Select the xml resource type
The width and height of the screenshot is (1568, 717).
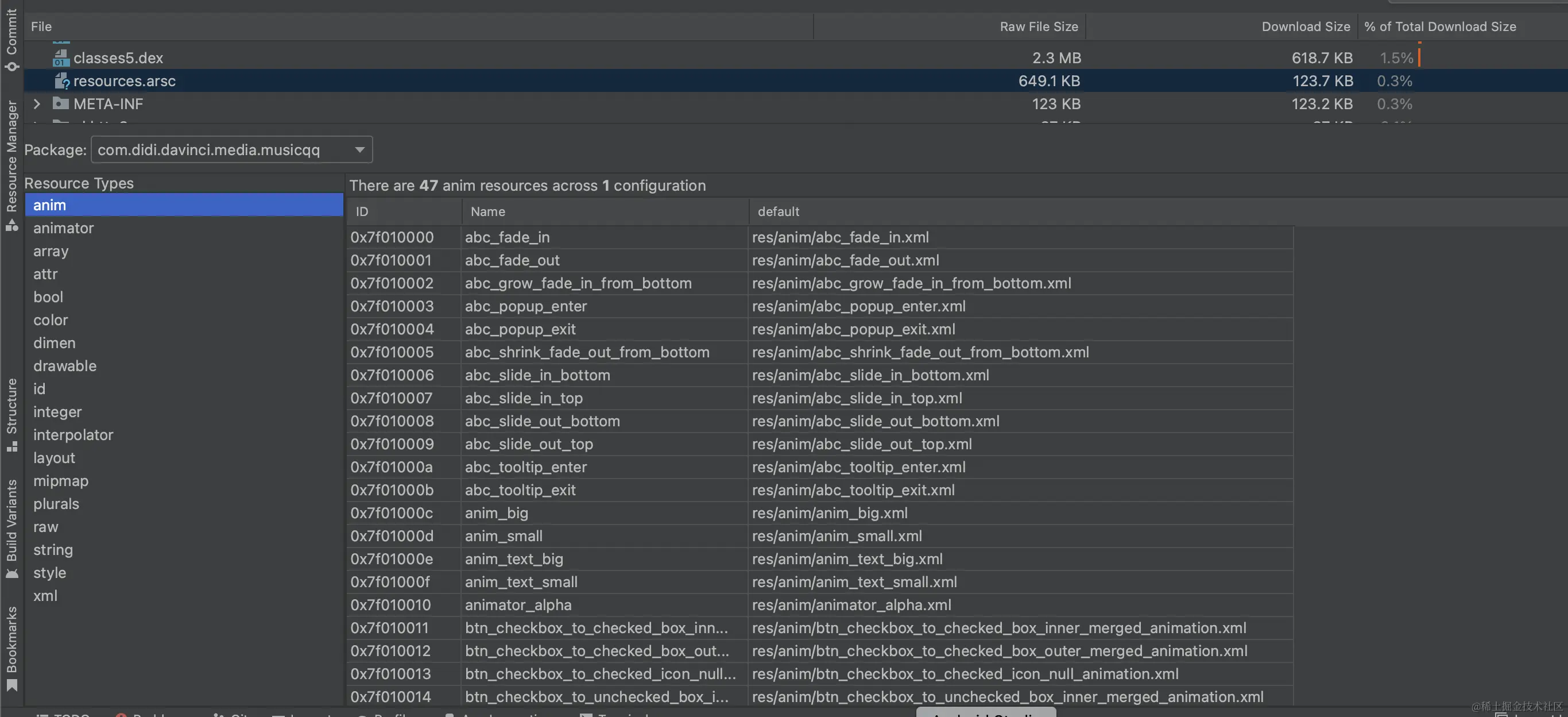tap(184, 596)
